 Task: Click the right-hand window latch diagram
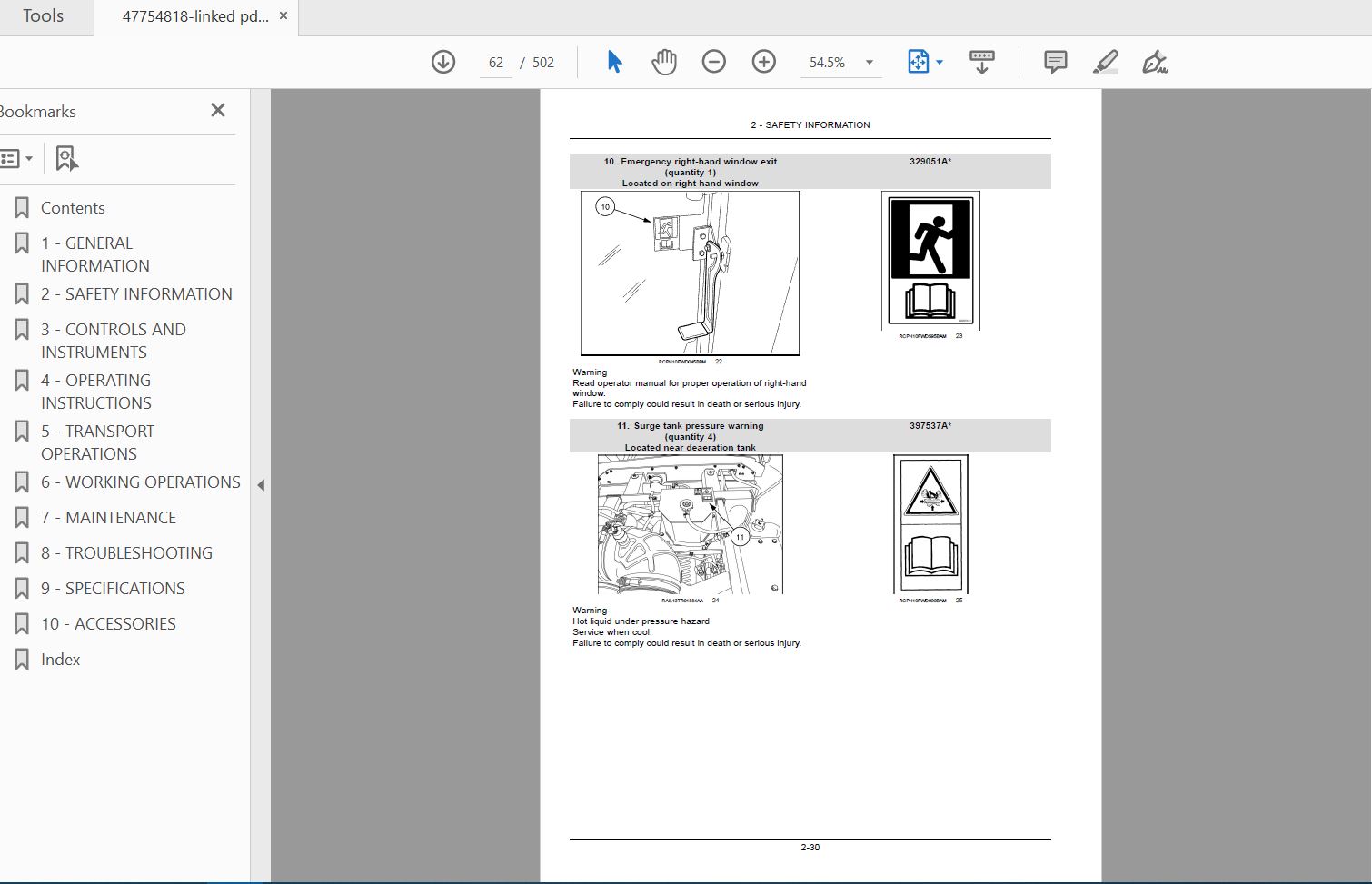pos(691,273)
